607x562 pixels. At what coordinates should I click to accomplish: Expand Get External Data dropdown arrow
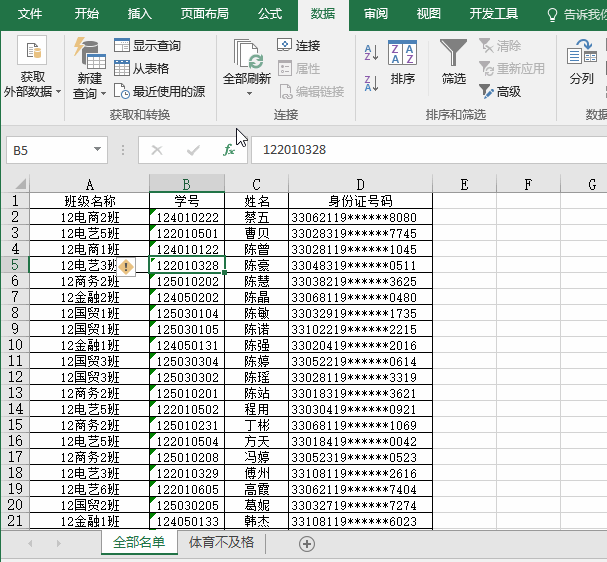coord(58,92)
